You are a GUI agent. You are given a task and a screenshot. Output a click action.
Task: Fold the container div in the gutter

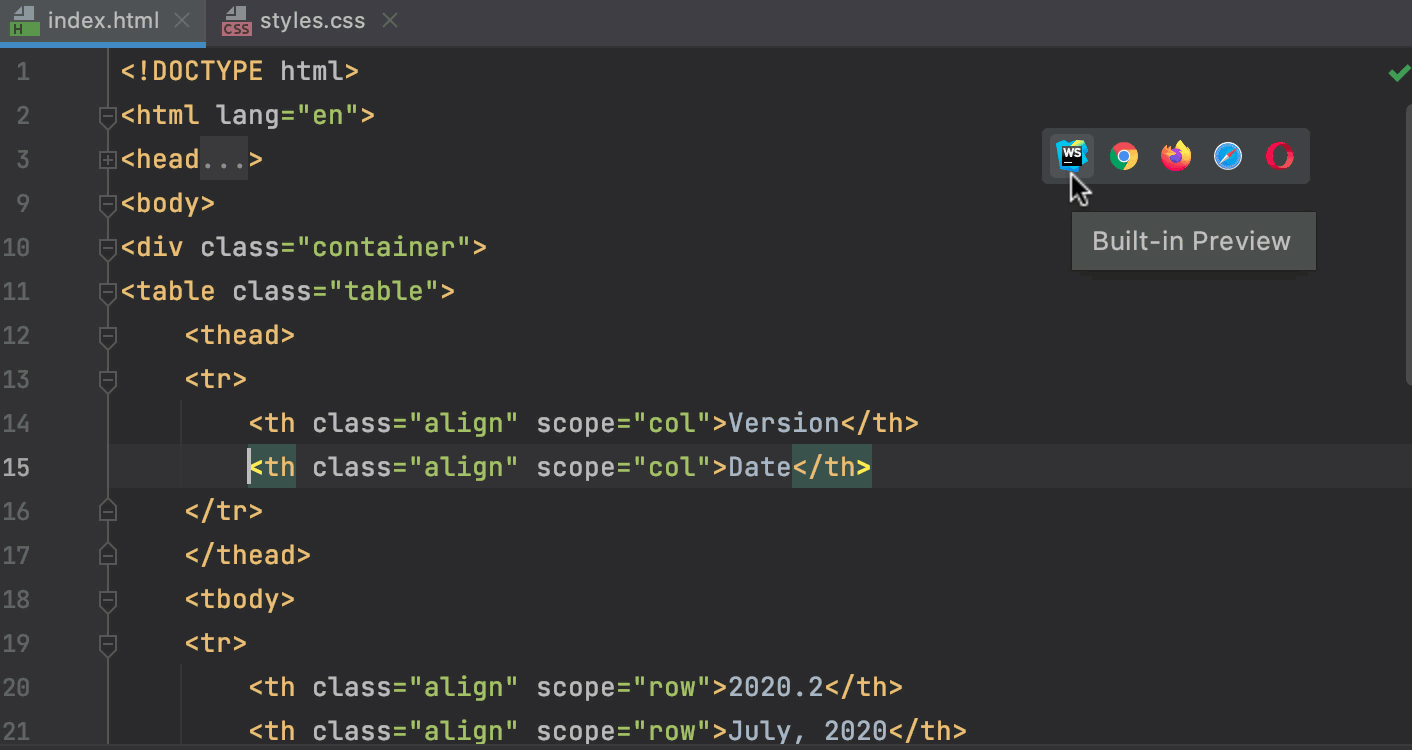[x=108, y=247]
